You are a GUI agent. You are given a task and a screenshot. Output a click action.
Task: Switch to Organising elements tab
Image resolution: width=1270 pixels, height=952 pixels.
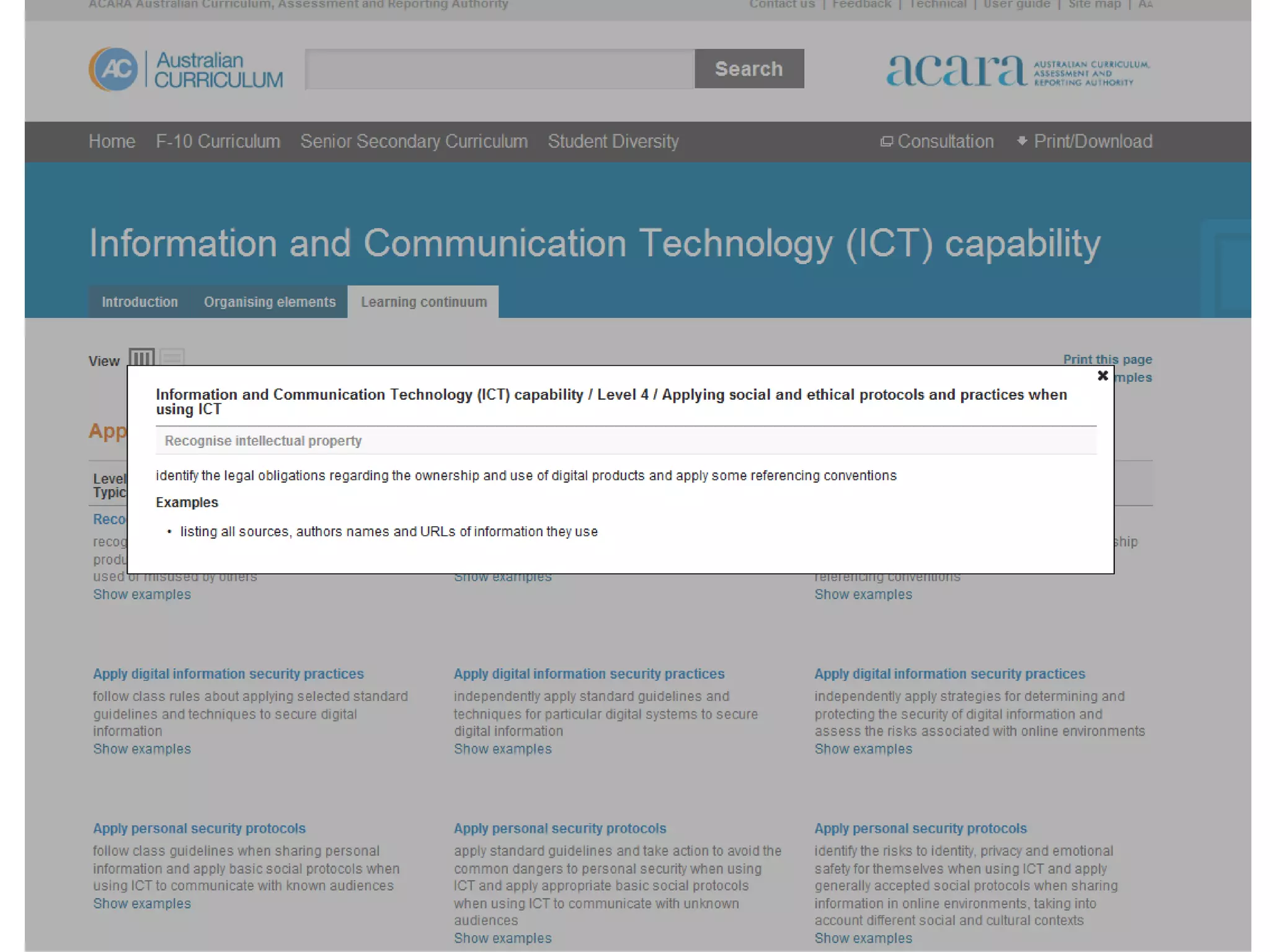click(x=269, y=302)
